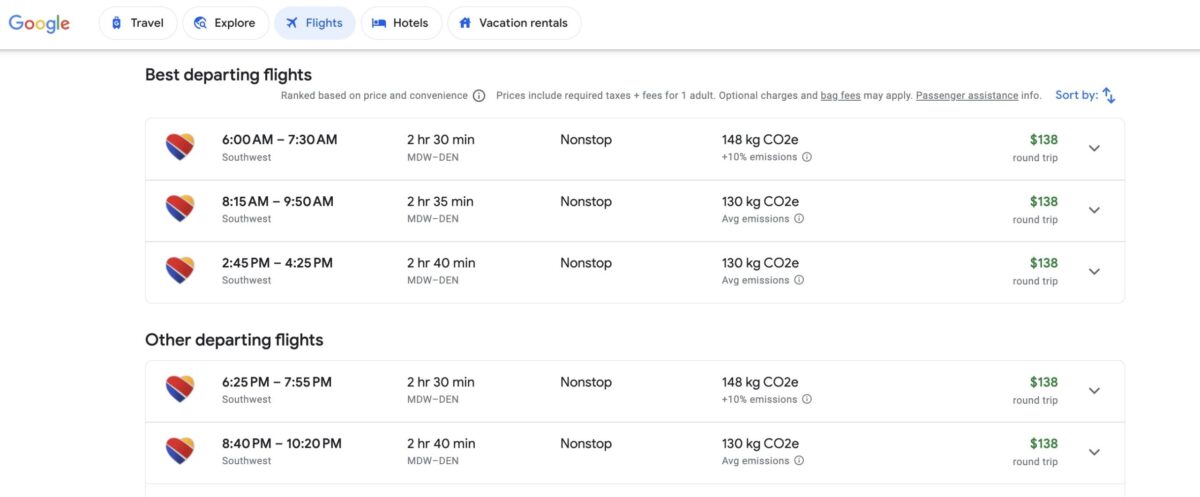Open the Travel tab
1200x497 pixels.
138,23
